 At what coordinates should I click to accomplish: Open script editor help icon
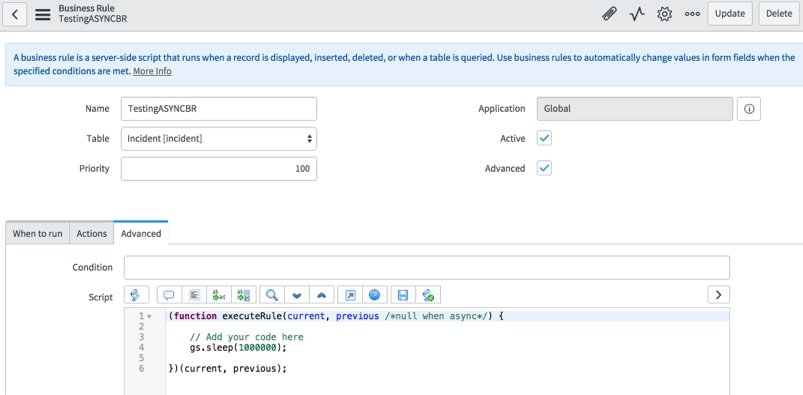coord(375,295)
